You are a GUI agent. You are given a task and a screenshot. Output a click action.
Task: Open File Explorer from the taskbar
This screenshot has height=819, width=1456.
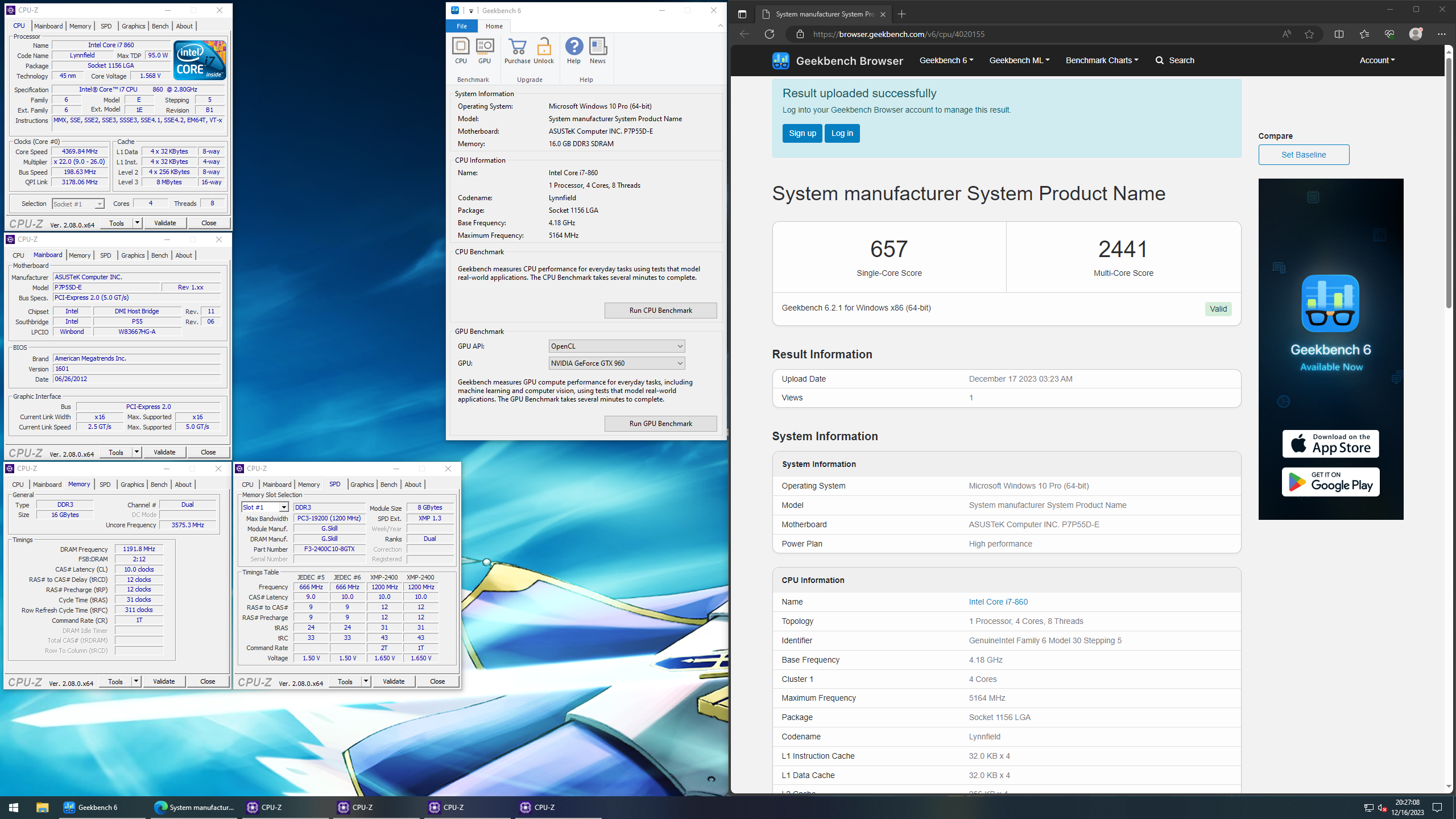click(42, 807)
